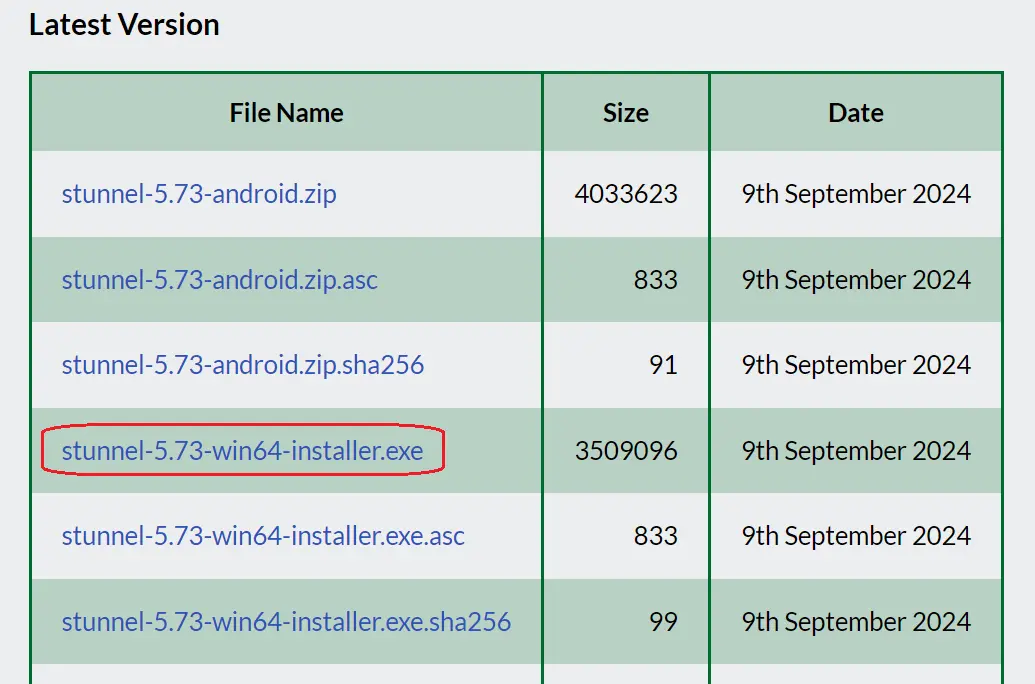Select the date in the android.zip row
This screenshot has height=684, width=1035.
point(856,194)
